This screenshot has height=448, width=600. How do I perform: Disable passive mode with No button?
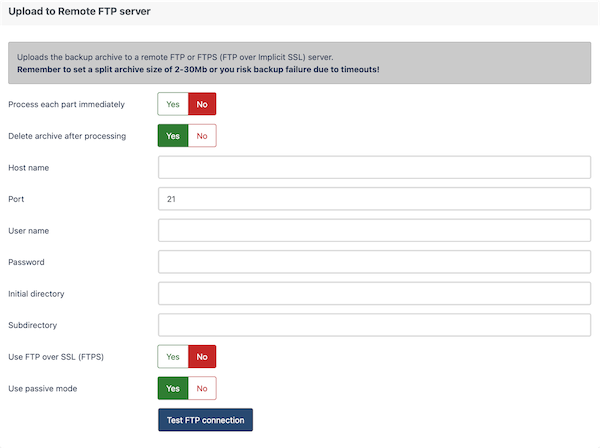202,388
